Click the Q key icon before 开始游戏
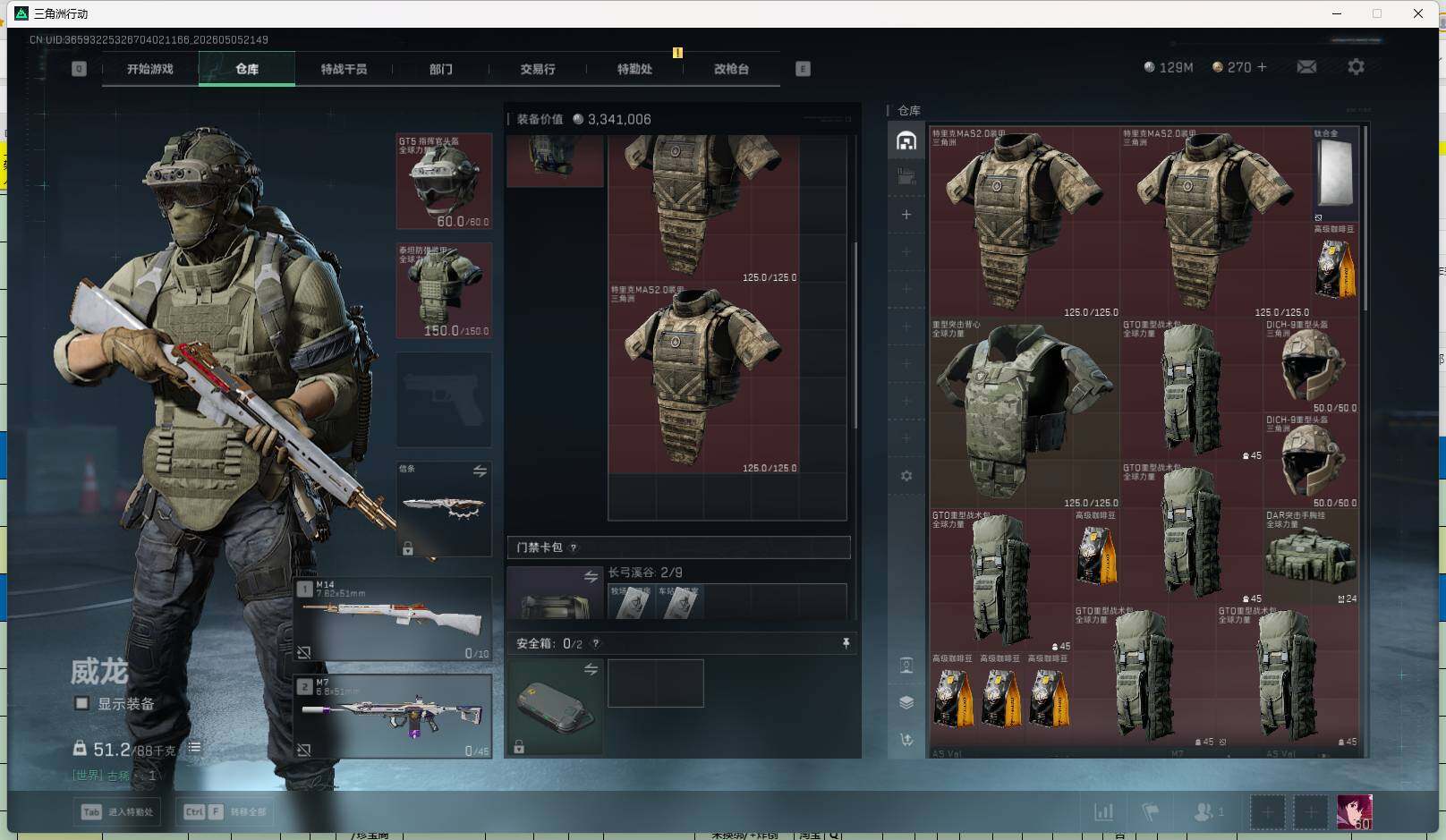Viewport: 1446px width, 840px height. (79, 69)
